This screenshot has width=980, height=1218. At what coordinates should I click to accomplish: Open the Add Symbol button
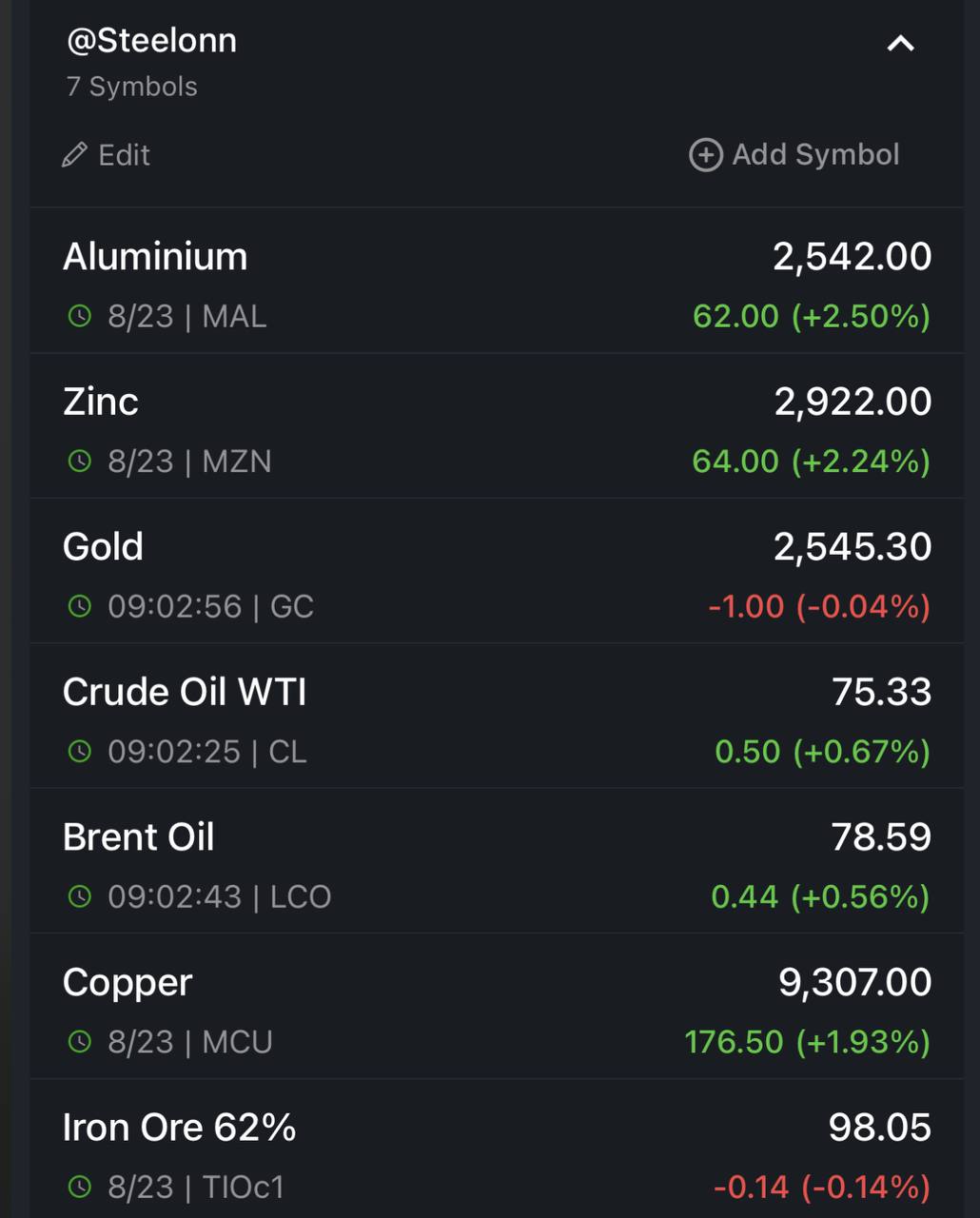(x=794, y=155)
